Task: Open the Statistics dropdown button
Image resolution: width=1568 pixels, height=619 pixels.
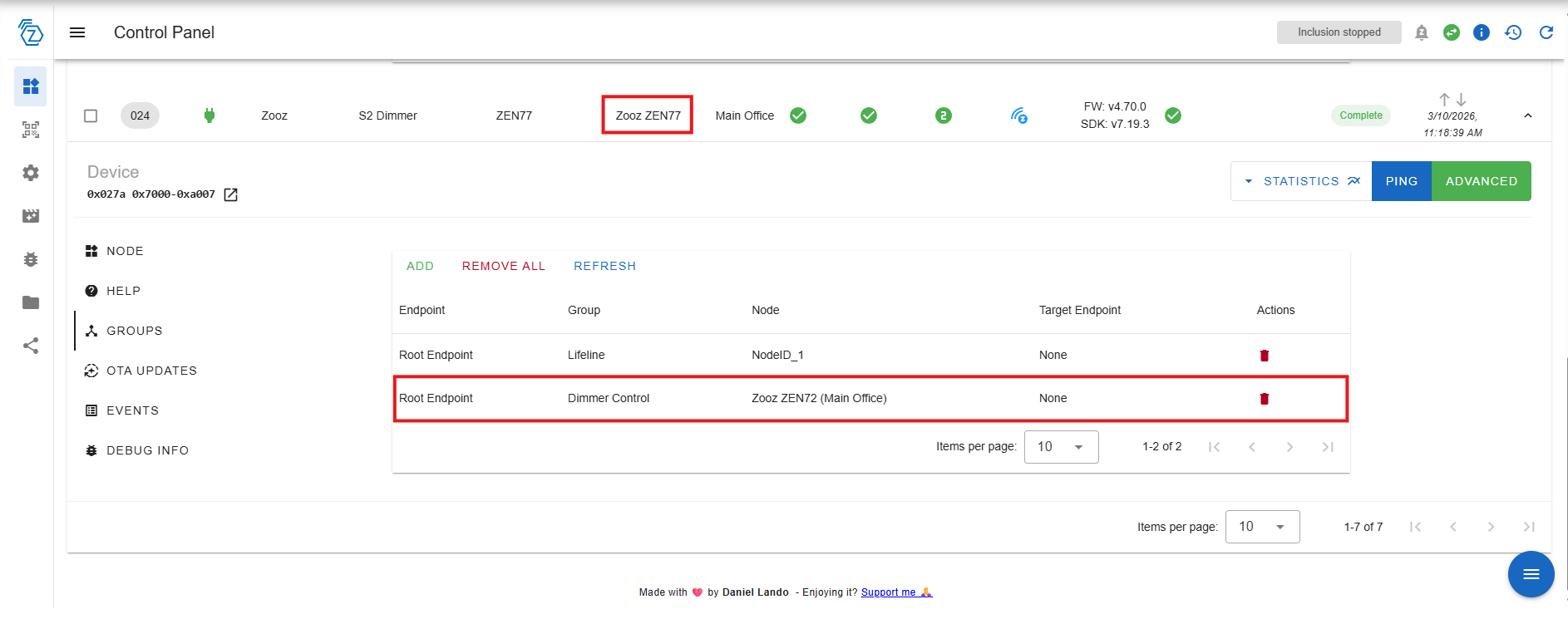Action: [x=1301, y=181]
